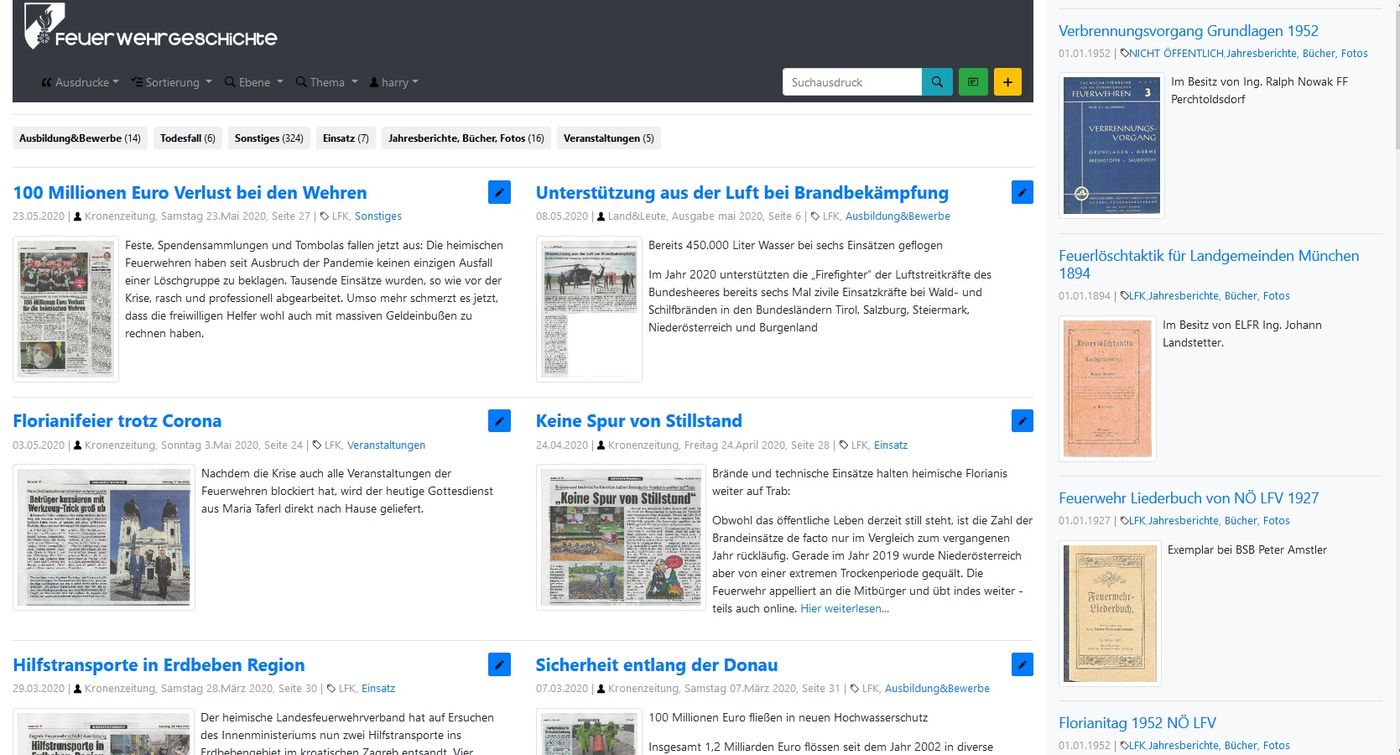Filter by Einsatz (7) tag

point(346,138)
